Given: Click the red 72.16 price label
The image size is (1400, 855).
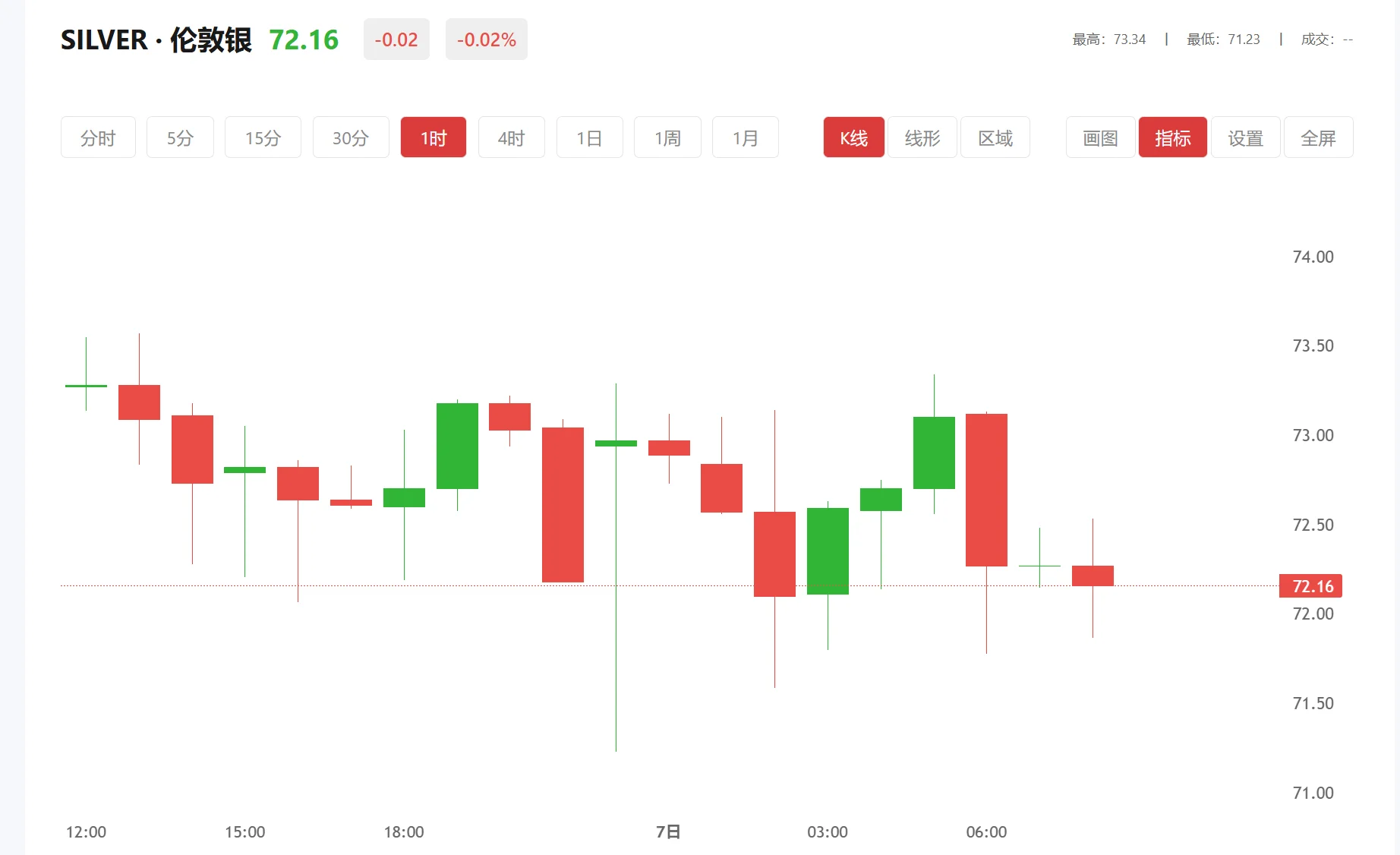Looking at the screenshot, I should [x=1309, y=585].
